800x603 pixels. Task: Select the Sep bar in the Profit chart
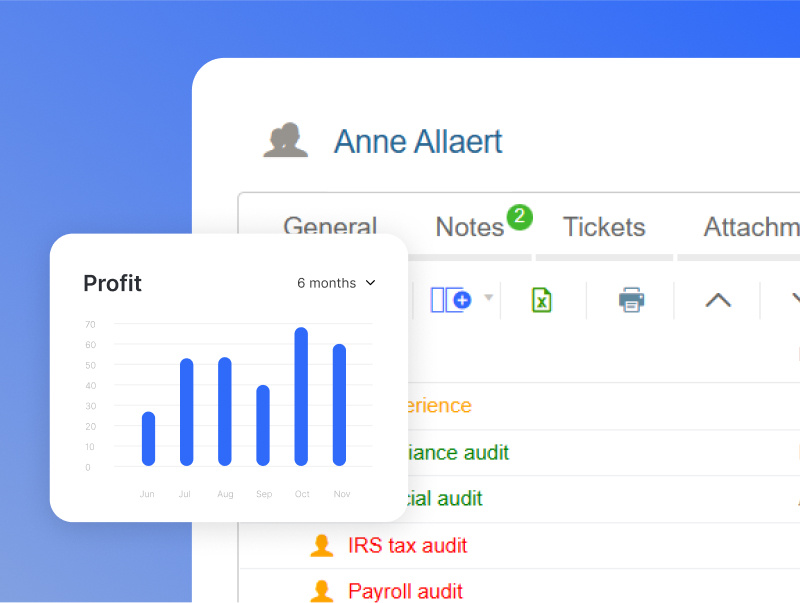263,425
